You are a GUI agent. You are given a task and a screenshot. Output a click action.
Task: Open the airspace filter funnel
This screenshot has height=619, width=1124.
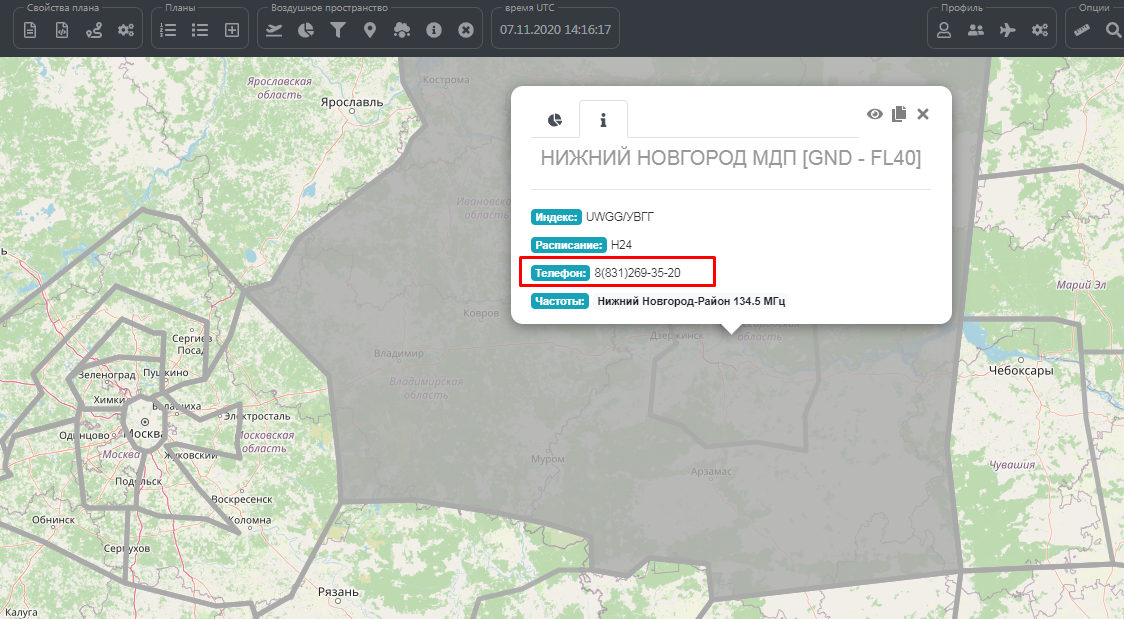tap(338, 30)
